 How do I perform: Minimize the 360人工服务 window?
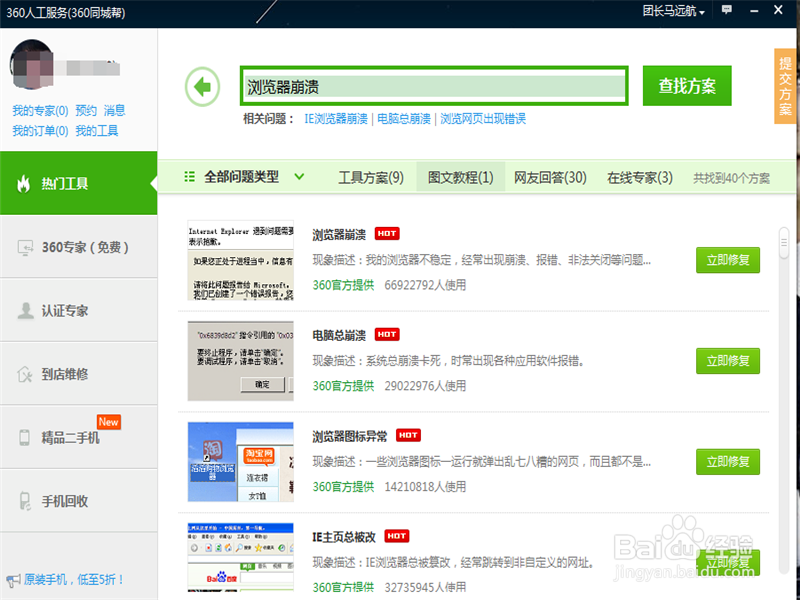coord(754,11)
